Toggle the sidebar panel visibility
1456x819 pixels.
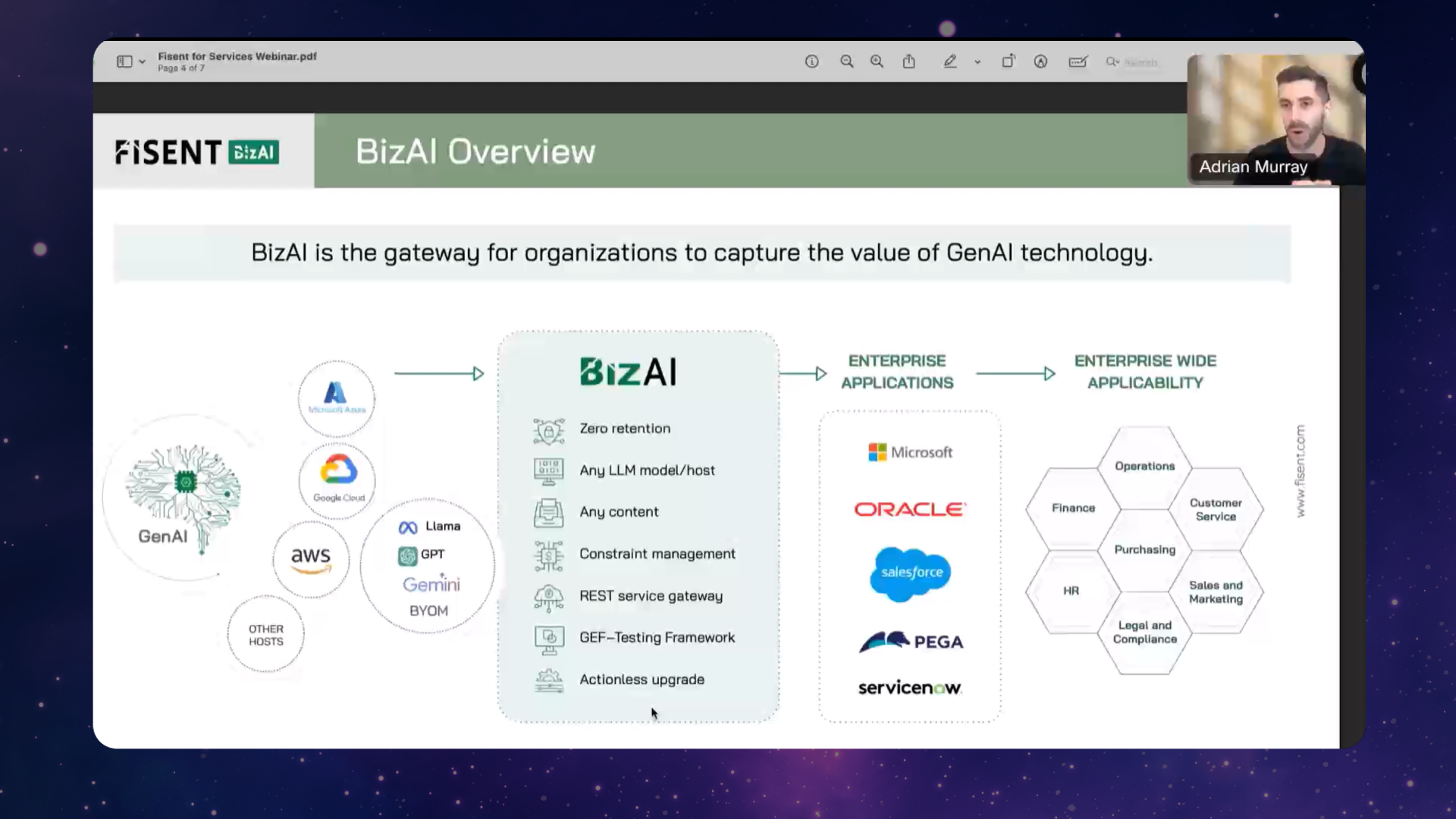pyautogui.click(x=124, y=61)
